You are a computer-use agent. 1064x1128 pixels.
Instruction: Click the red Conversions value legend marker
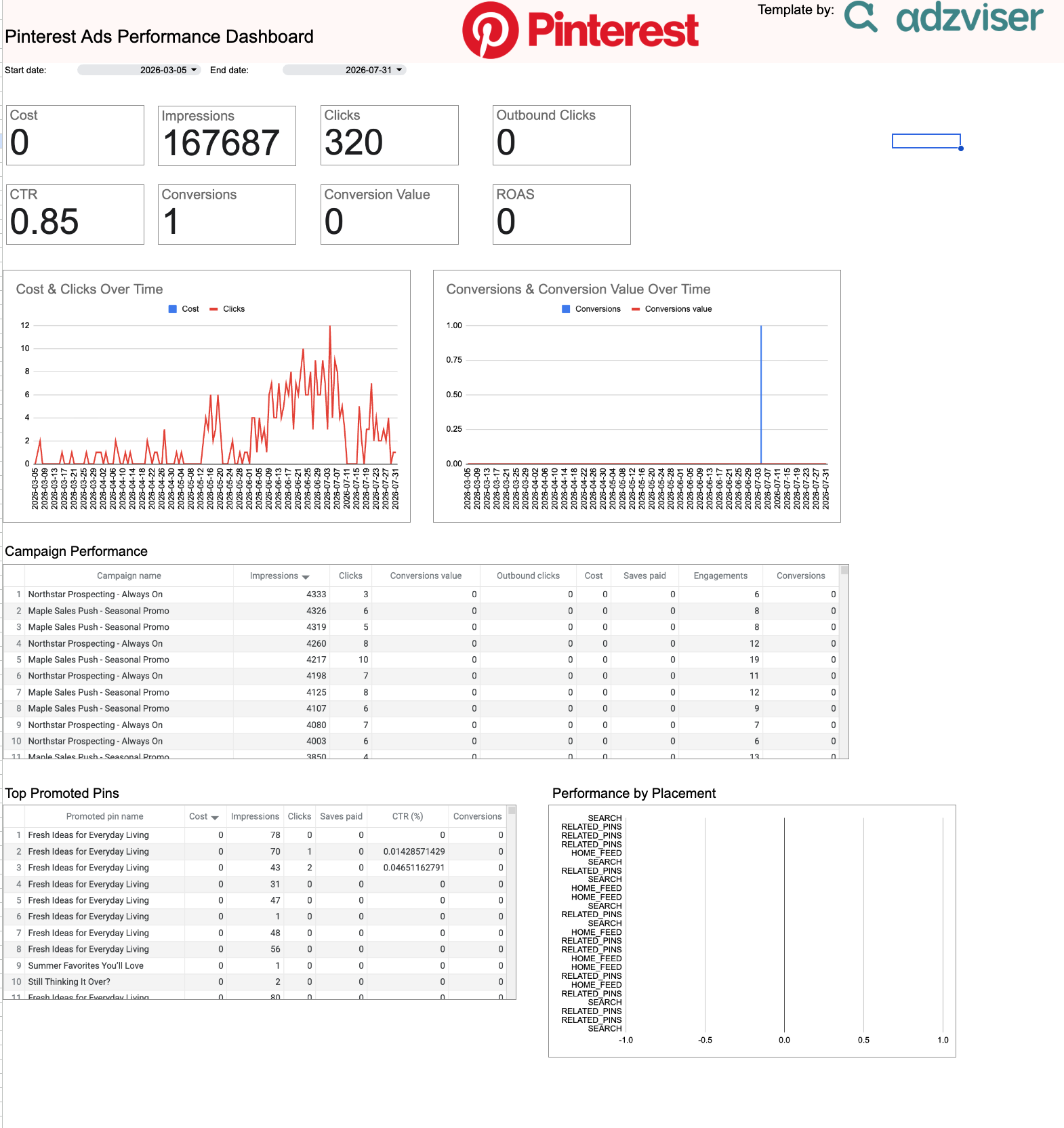click(x=636, y=309)
